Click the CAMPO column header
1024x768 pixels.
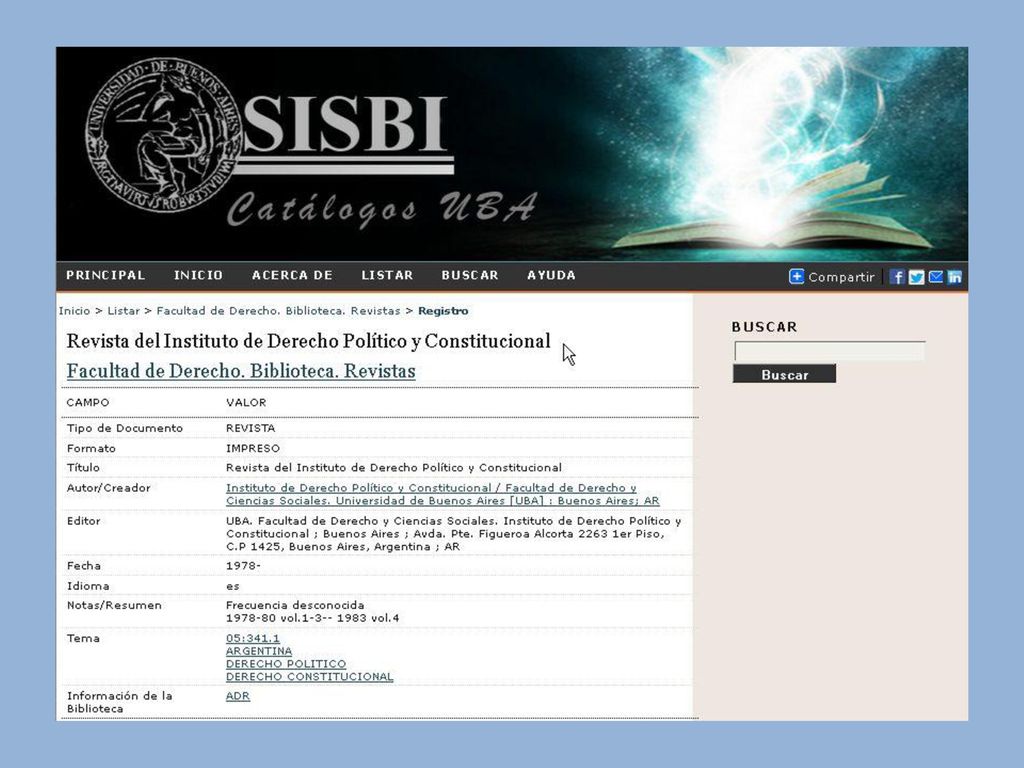(x=88, y=402)
